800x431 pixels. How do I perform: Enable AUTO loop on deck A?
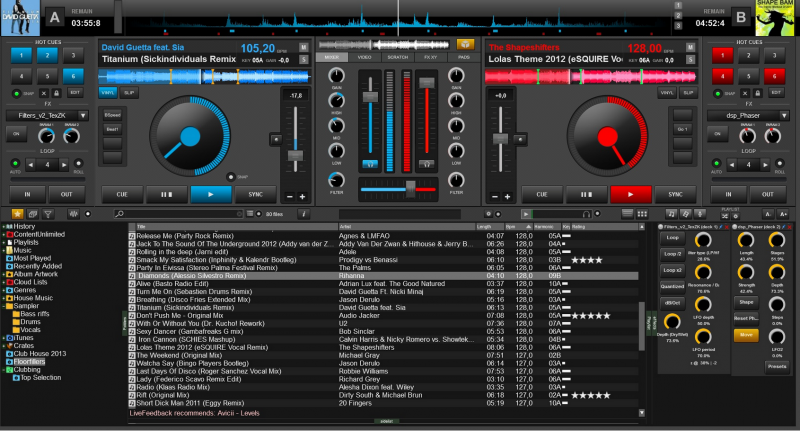[15, 163]
